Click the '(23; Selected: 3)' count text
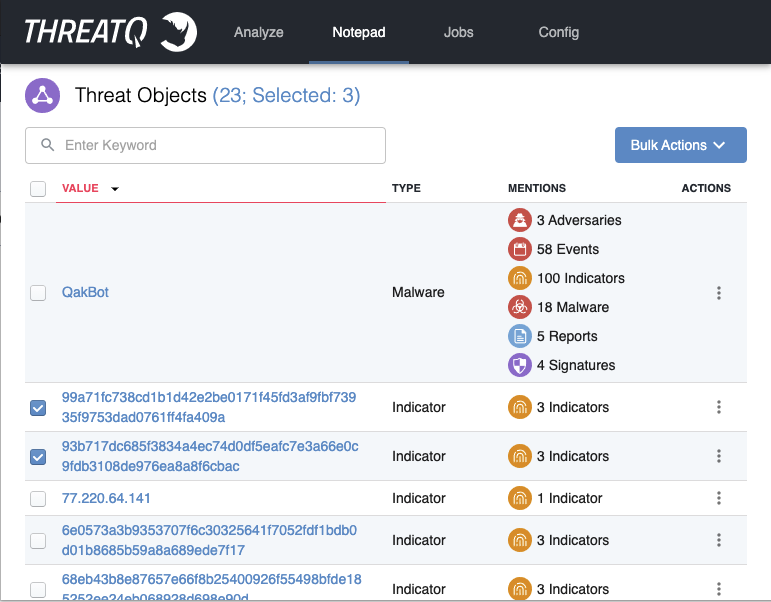The height and width of the screenshot is (602, 771). (x=286, y=95)
